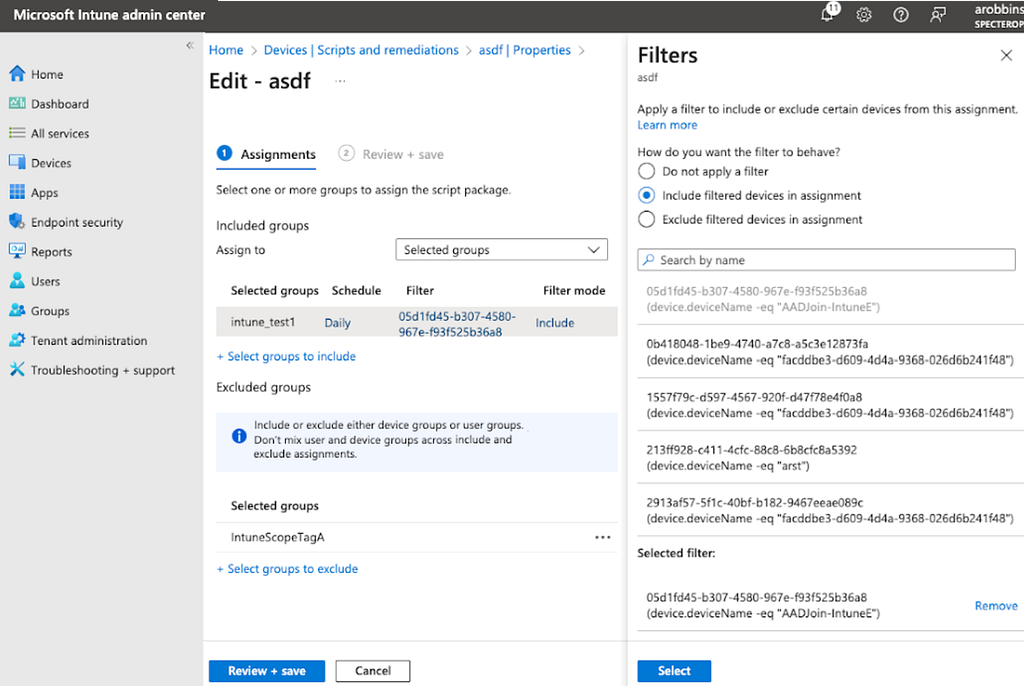Screen dimensions: 1024x686
Task: Click the blue Select button
Action: pyautogui.click(x=674, y=670)
